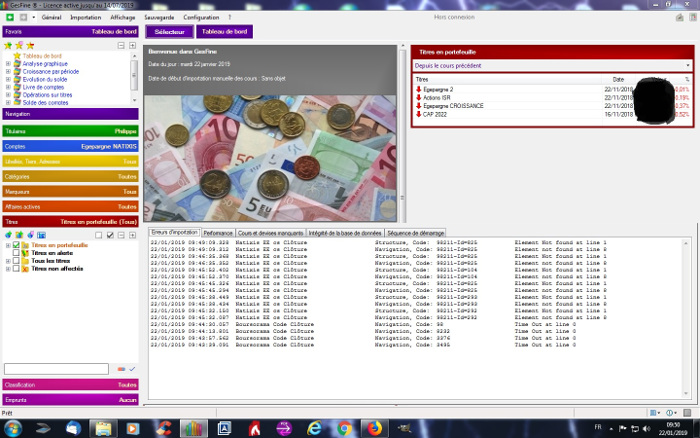Check the Titres en alerte checkbox

click(x=16, y=253)
